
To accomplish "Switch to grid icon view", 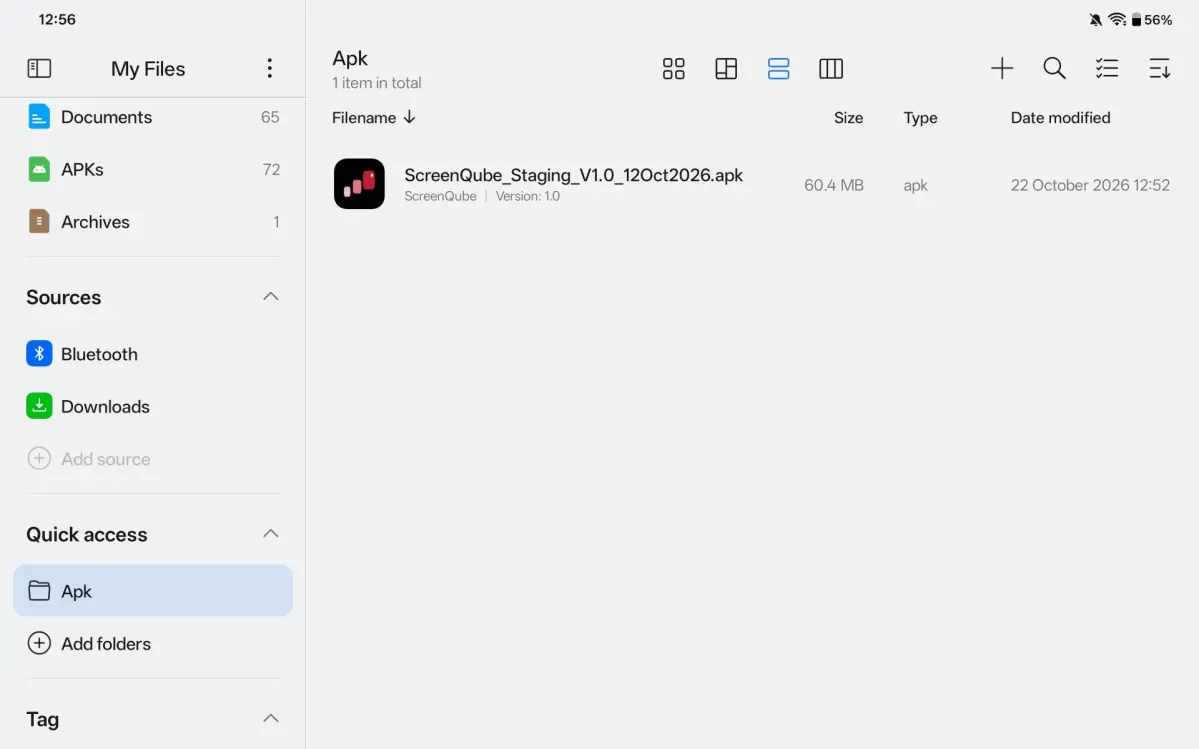I will tap(673, 69).
